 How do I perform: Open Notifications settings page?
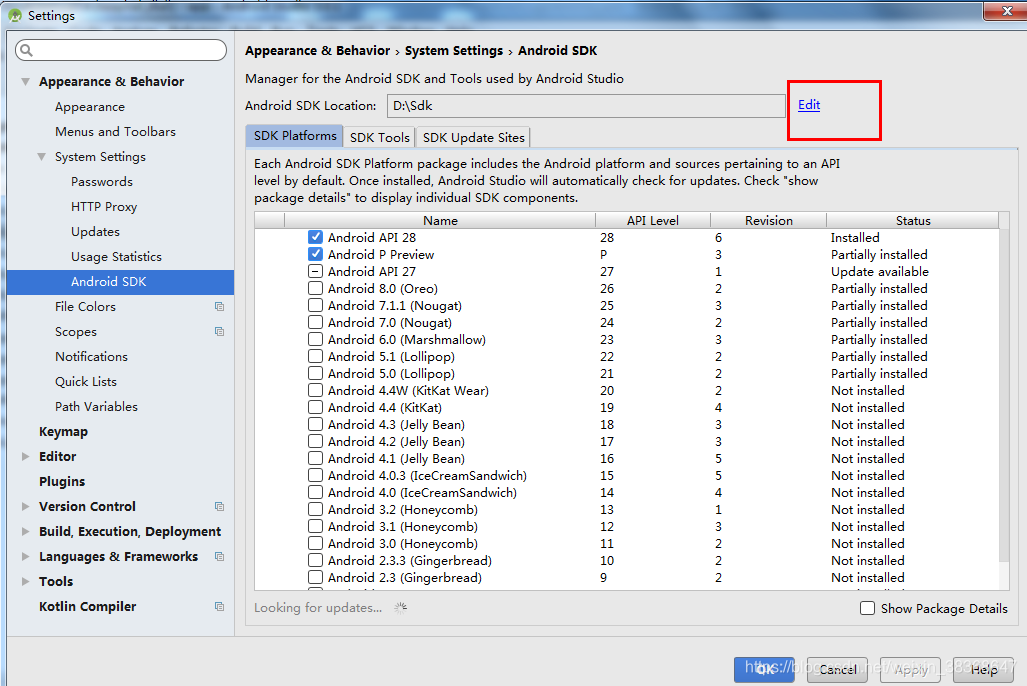[x=92, y=356]
